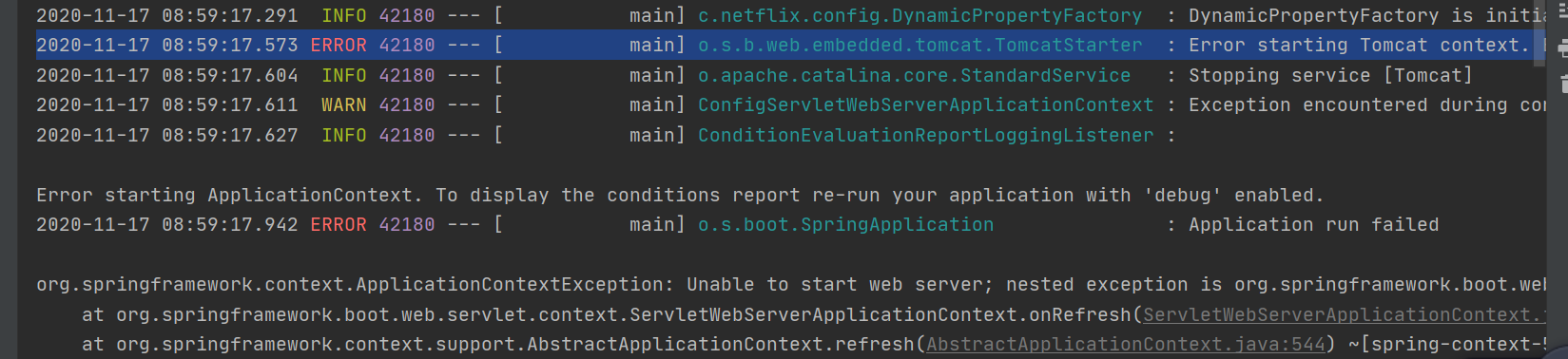Image resolution: width=1568 pixels, height=359 pixels.
Task: Click the o.apache.catalina.core.StandardService logger name
Action: click(x=914, y=75)
